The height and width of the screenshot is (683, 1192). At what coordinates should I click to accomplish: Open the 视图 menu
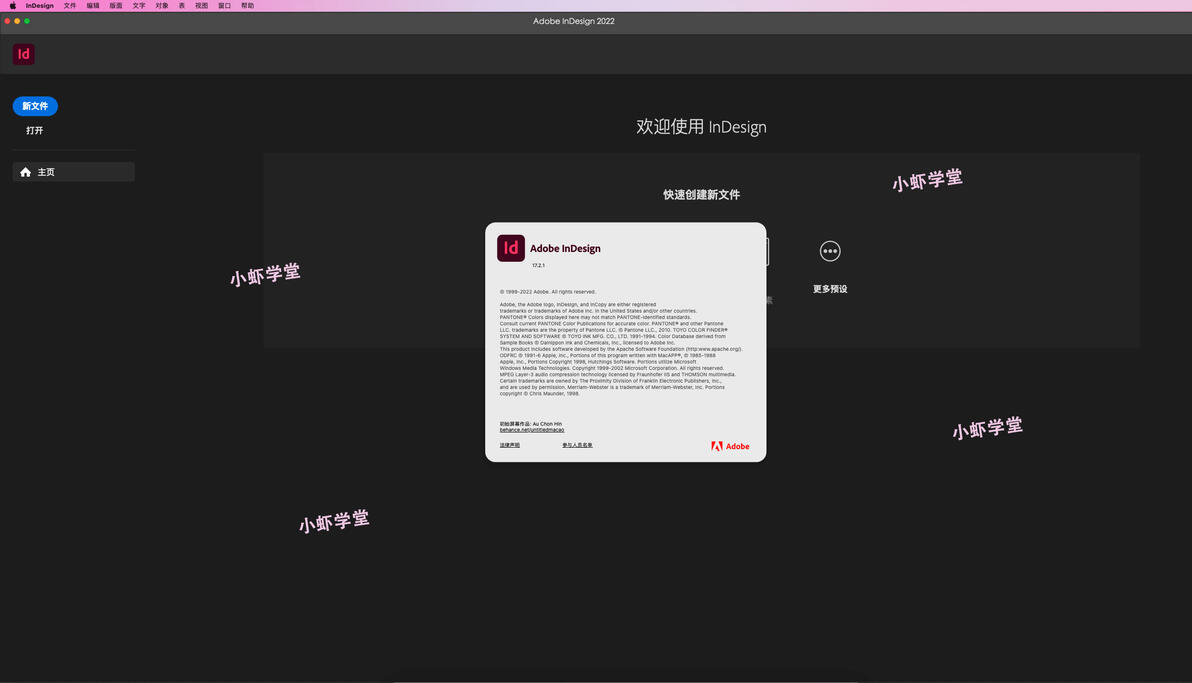tap(201, 5)
